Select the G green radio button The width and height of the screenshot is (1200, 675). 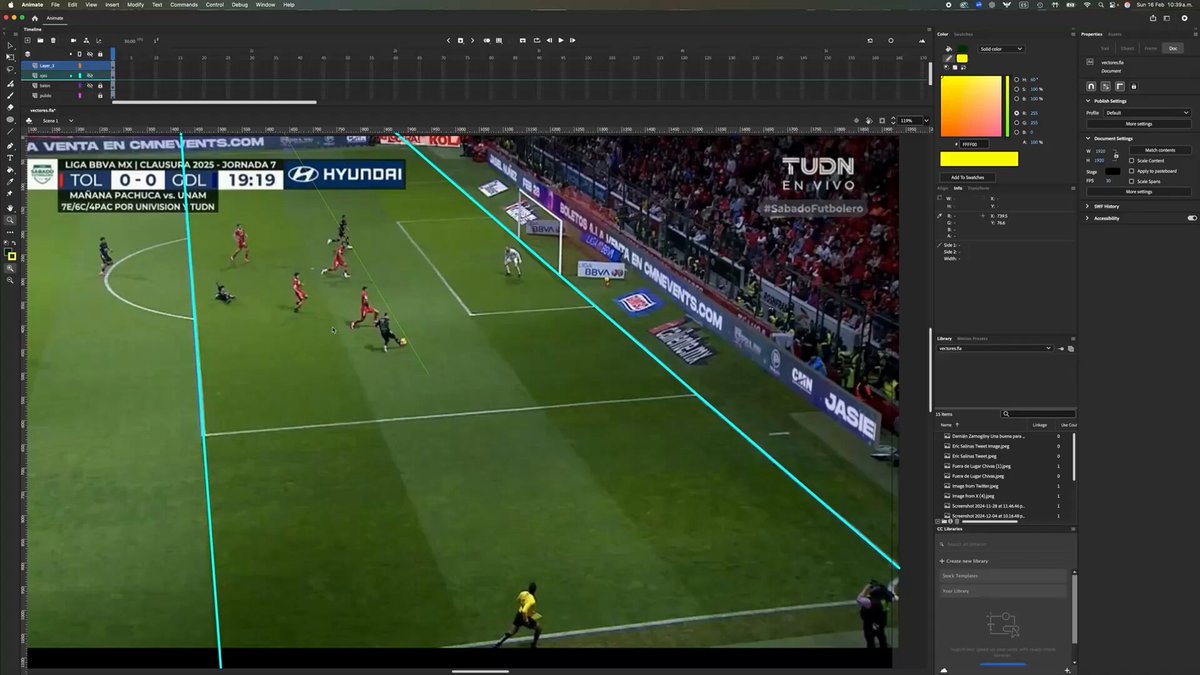(1017, 123)
